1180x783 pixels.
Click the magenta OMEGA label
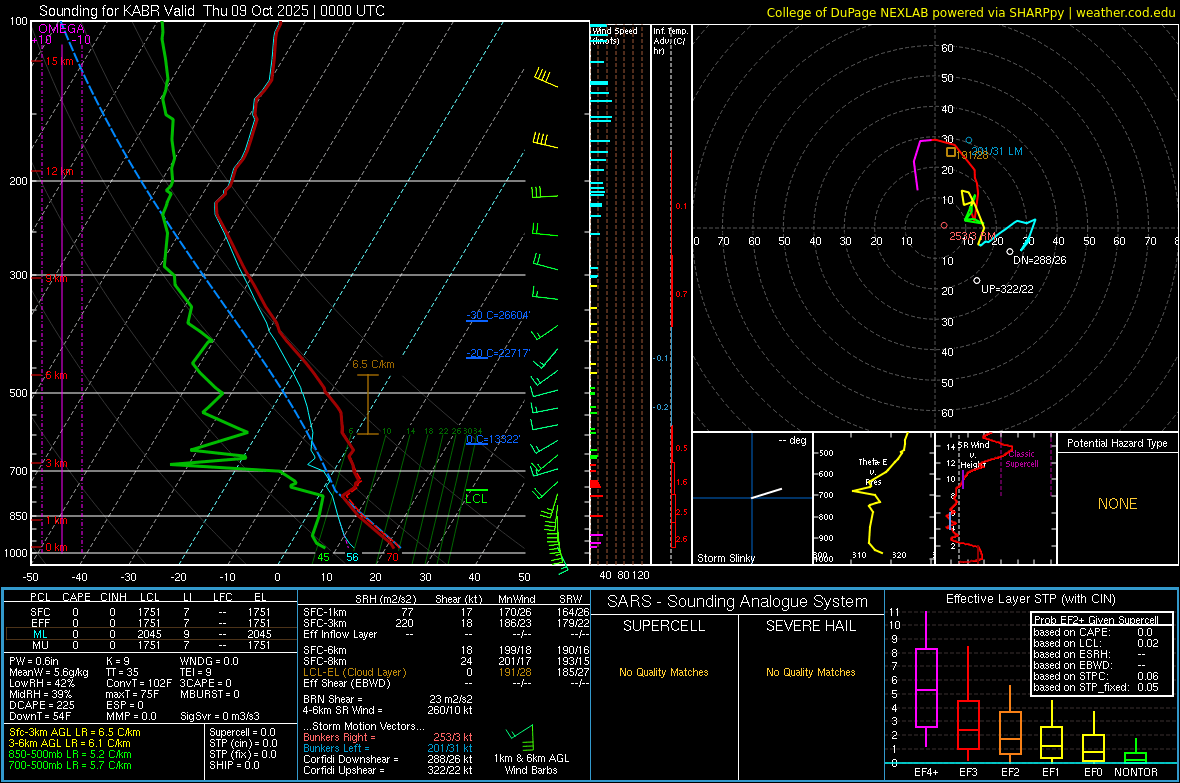pyautogui.click(x=61, y=29)
